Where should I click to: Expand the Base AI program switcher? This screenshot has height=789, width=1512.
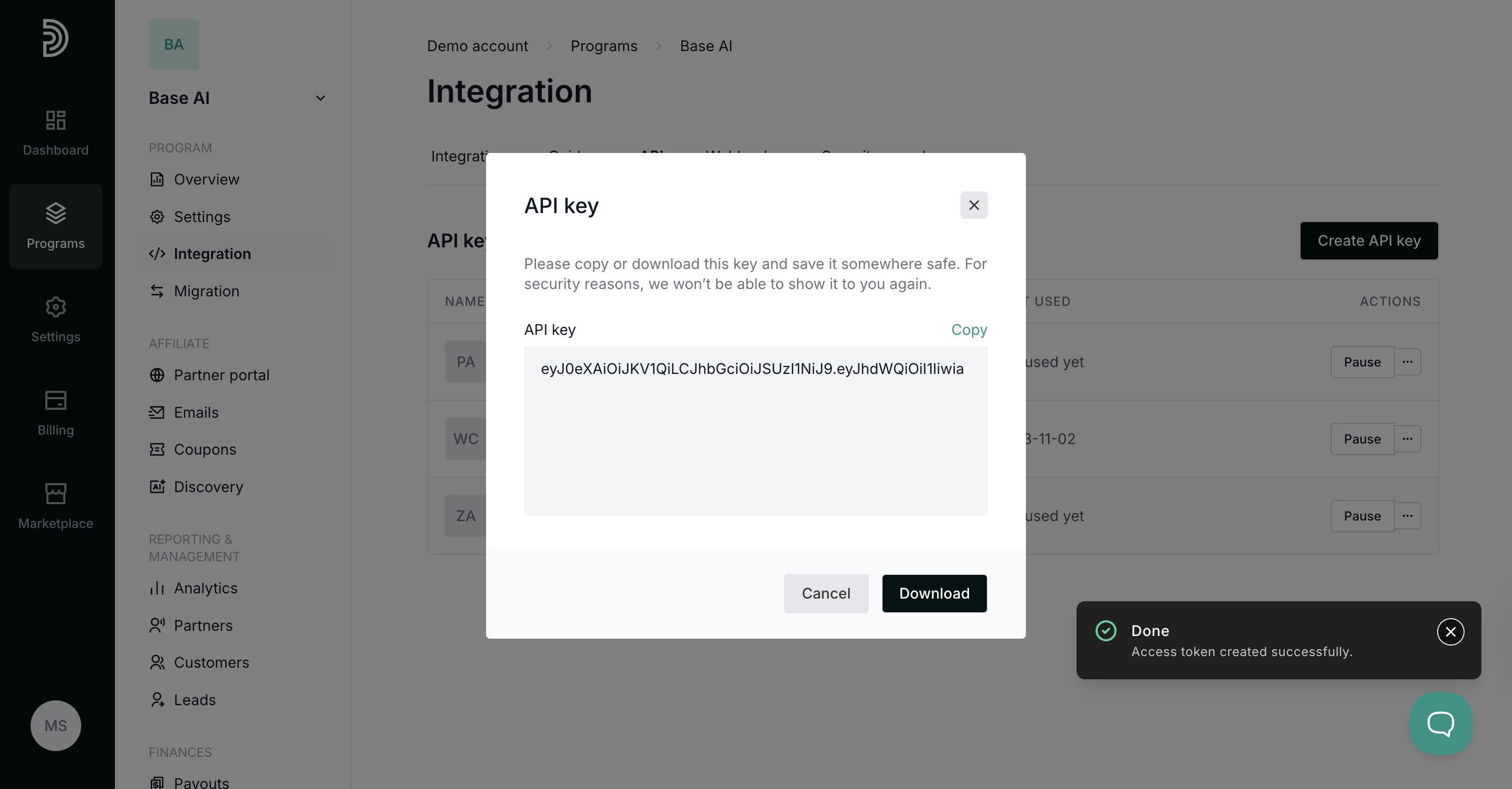click(320, 98)
